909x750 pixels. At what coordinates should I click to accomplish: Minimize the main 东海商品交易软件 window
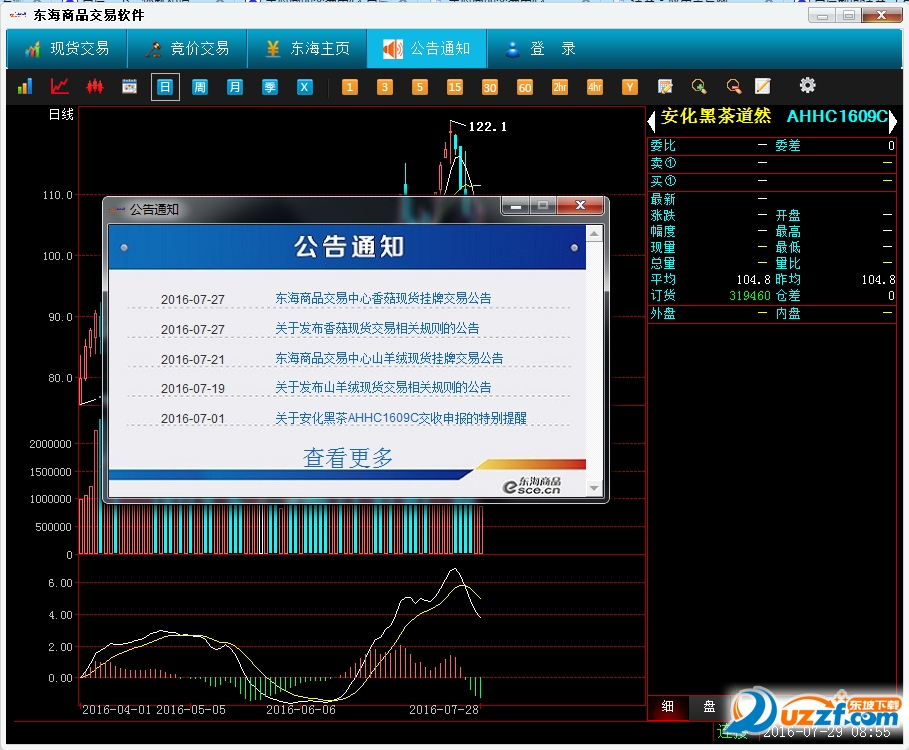tap(822, 15)
